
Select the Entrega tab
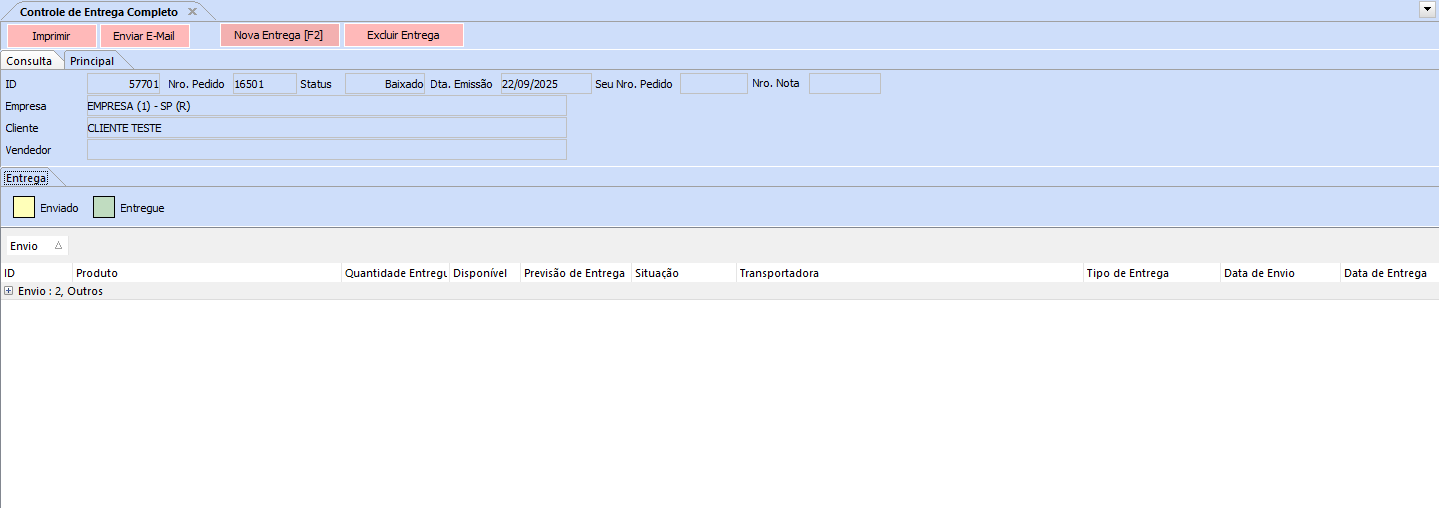[x=26, y=178]
